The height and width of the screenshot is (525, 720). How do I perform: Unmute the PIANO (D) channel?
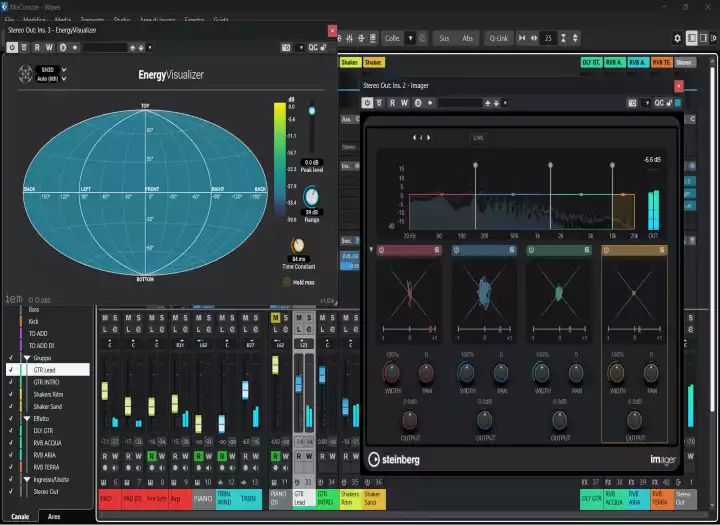[276, 318]
